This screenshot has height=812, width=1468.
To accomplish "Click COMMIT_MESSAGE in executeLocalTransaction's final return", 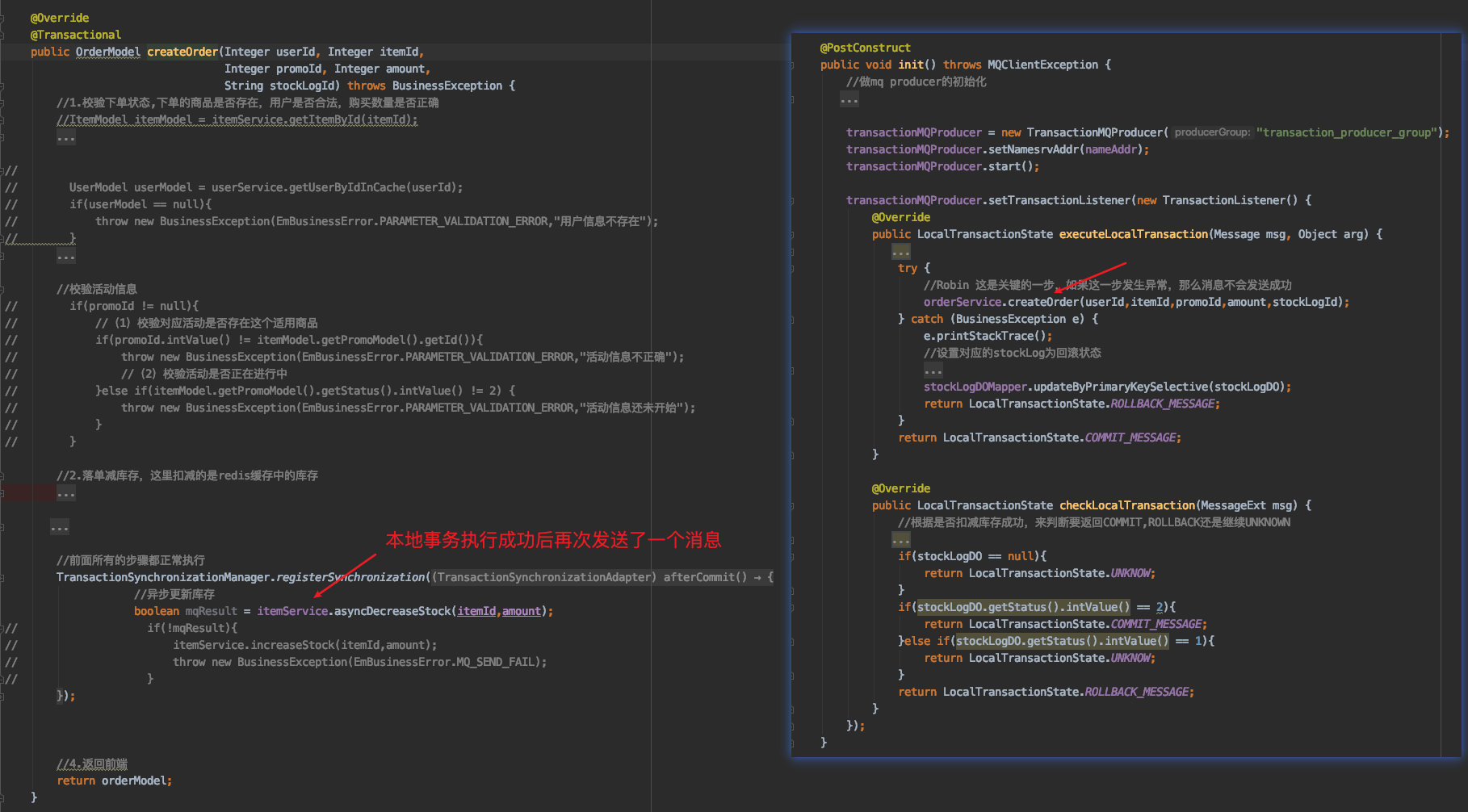I will pyautogui.click(x=1130, y=437).
